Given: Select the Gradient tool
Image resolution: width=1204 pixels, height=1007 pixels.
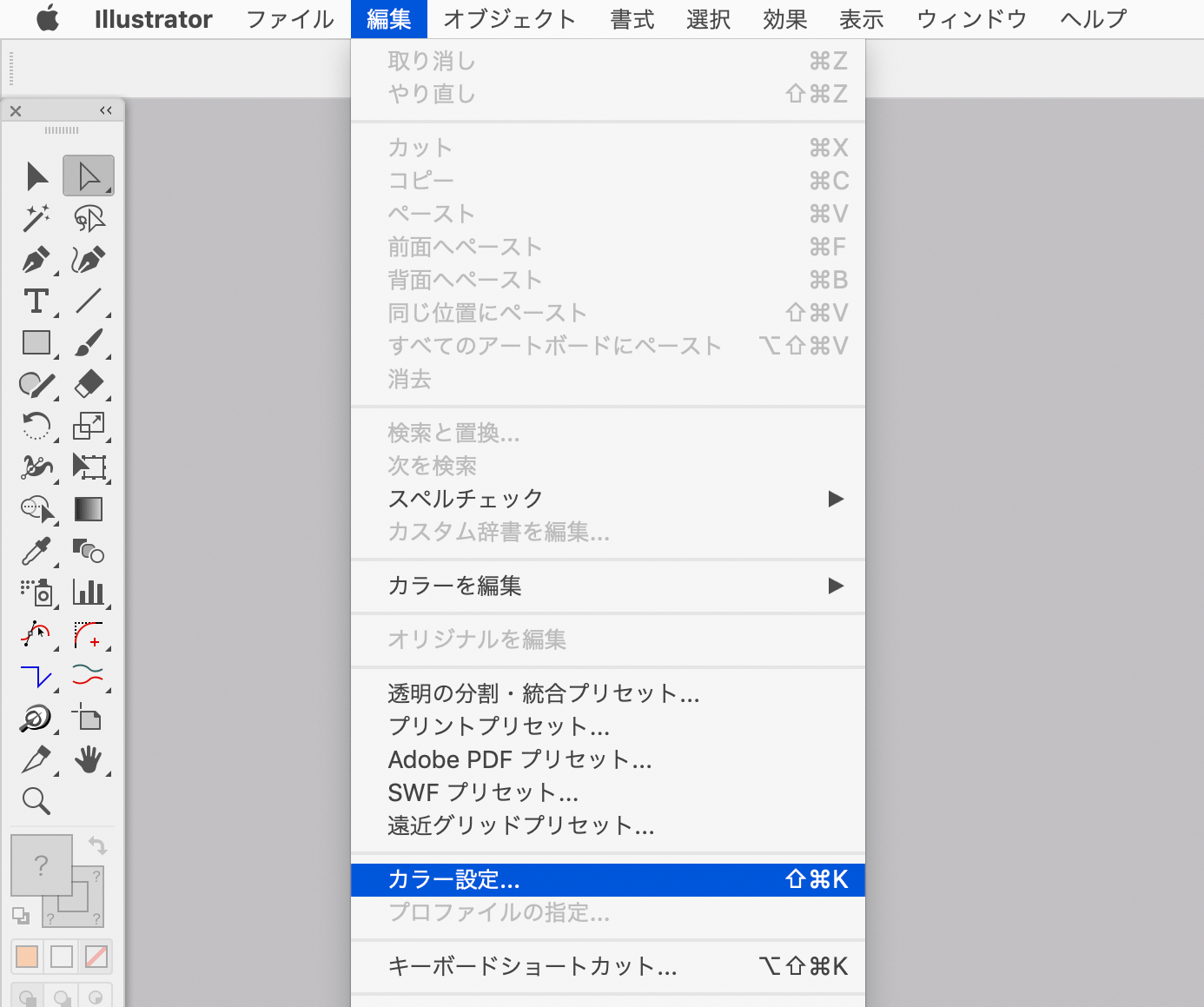Looking at the screenshot, I should pyautogui.click(x=89, y=509).
